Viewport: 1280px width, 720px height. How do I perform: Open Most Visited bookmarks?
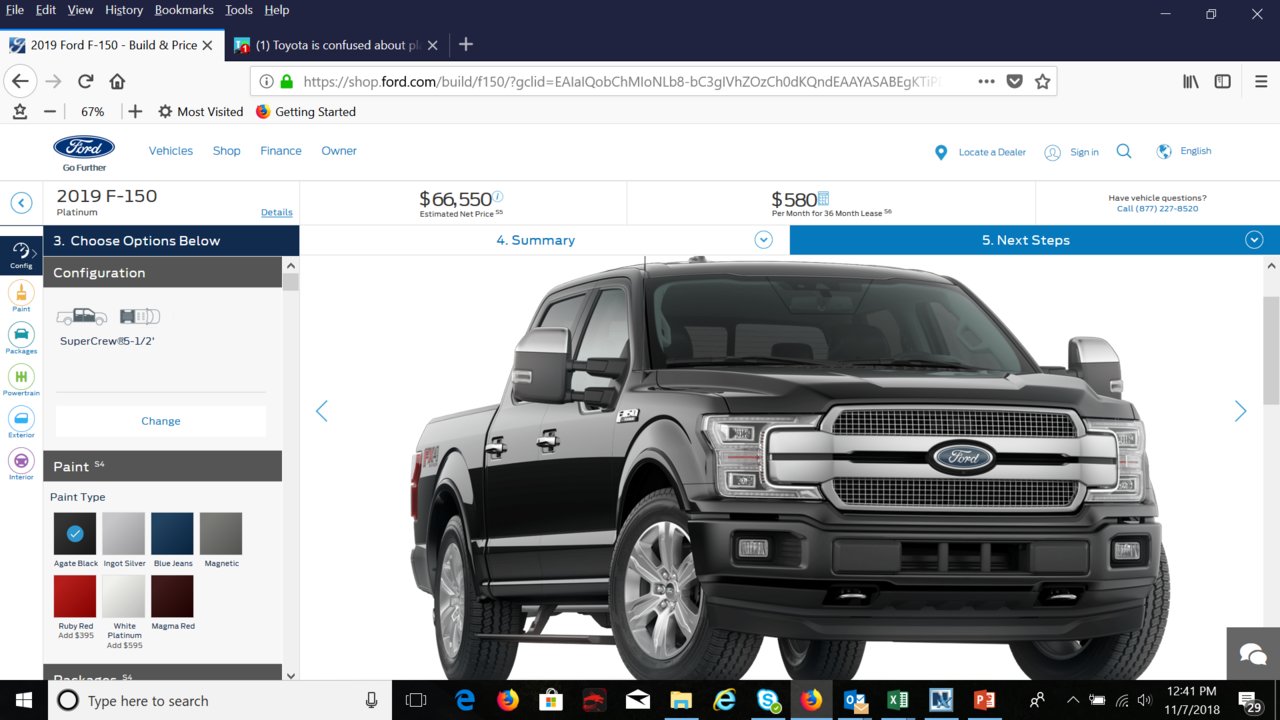[x=200, y=112]
